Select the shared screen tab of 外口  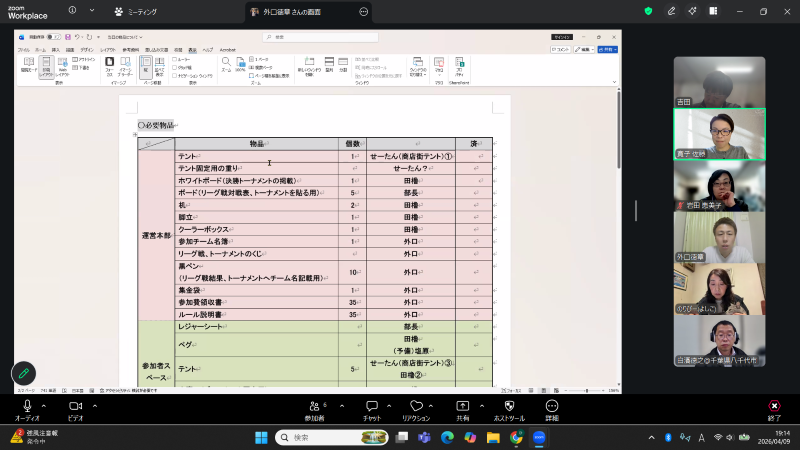(300, 11)
